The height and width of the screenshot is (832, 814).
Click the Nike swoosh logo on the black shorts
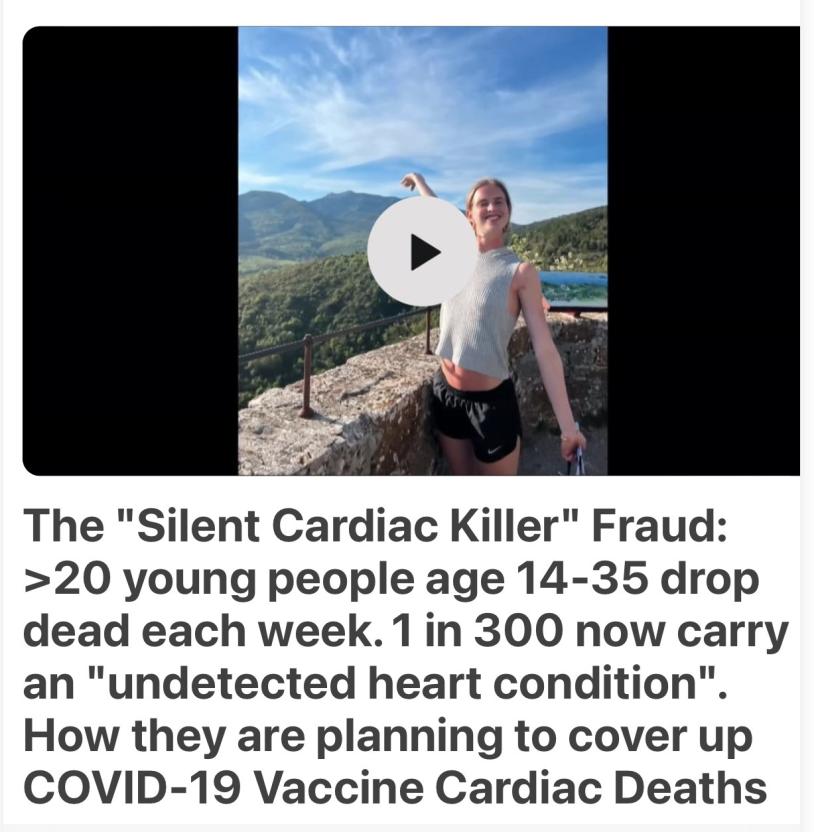[x=494, y=451]
